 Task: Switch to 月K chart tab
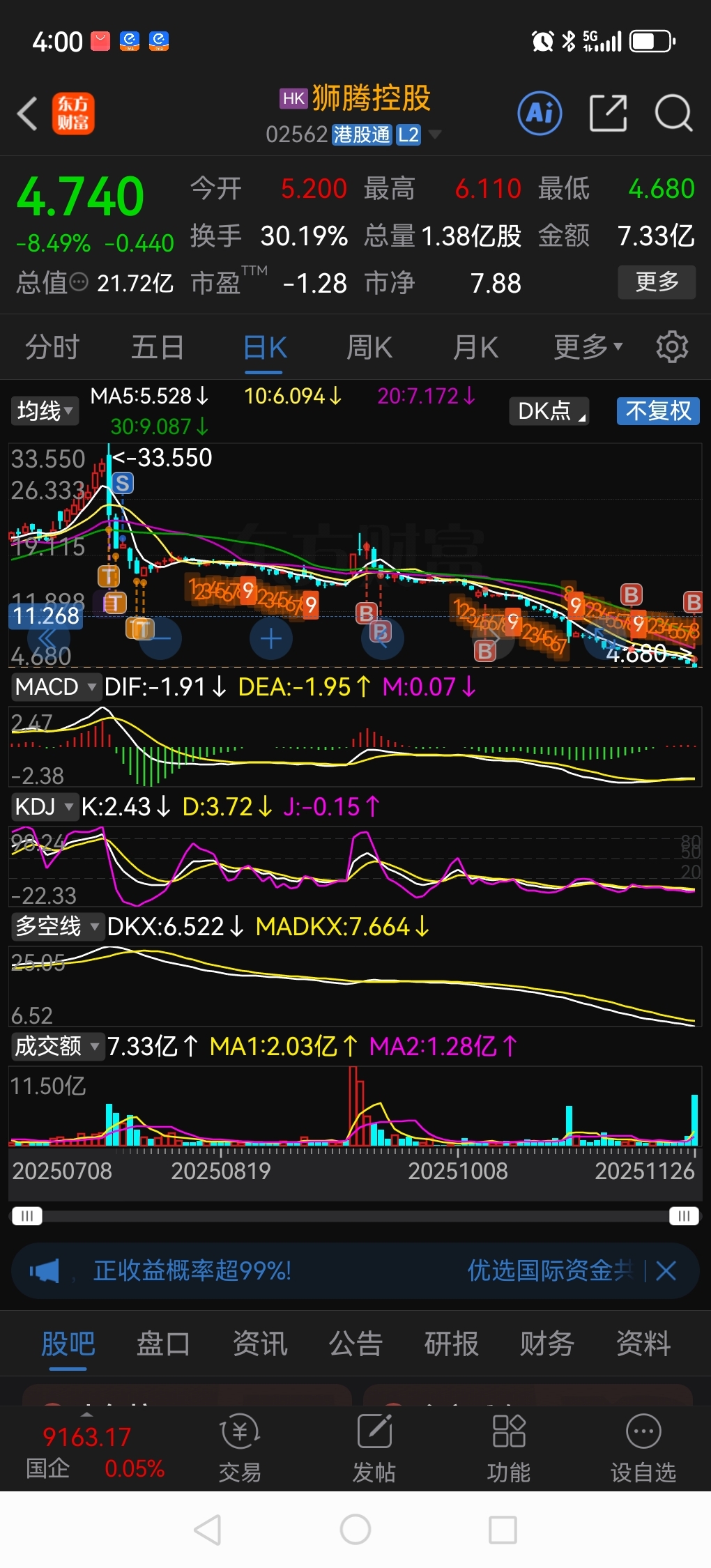(475, 346)
